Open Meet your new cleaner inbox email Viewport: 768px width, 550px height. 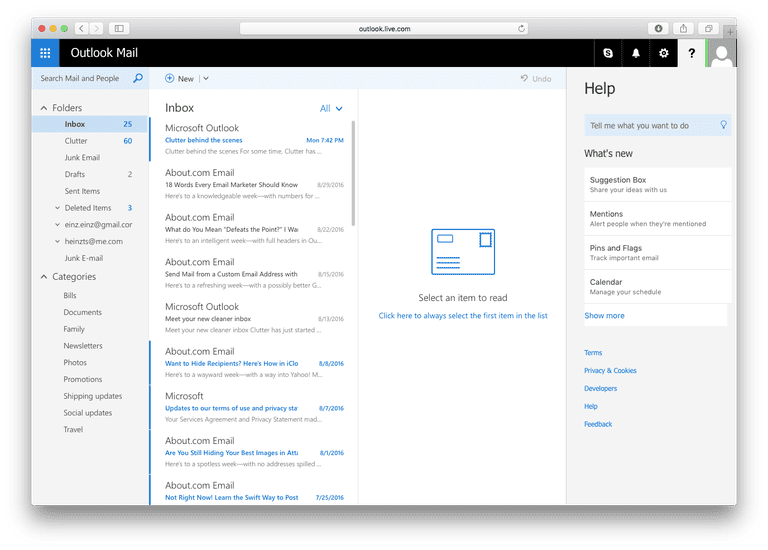coord(253,318)
